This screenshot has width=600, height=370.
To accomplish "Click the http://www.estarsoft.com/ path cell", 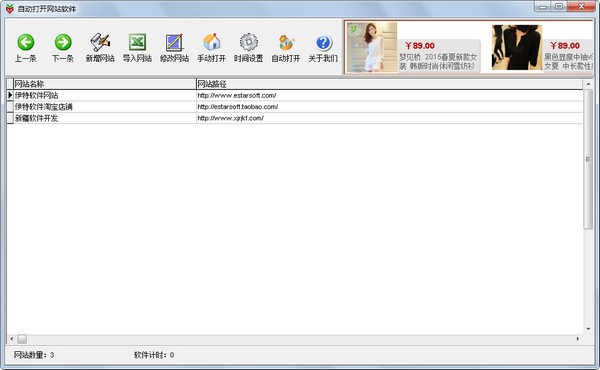I will (390, 95).
